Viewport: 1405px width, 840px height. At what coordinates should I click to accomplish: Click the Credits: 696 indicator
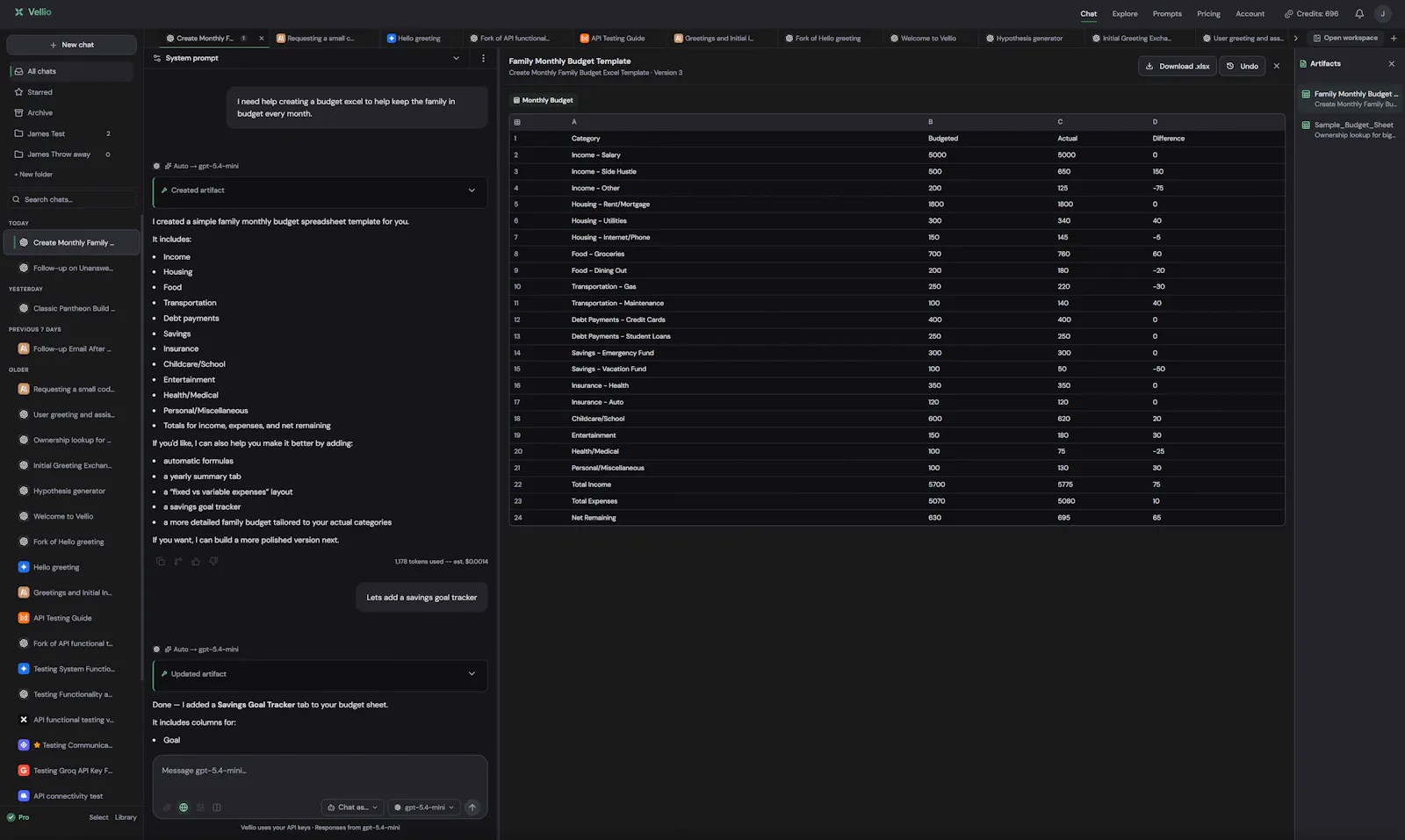[1312, 14]
